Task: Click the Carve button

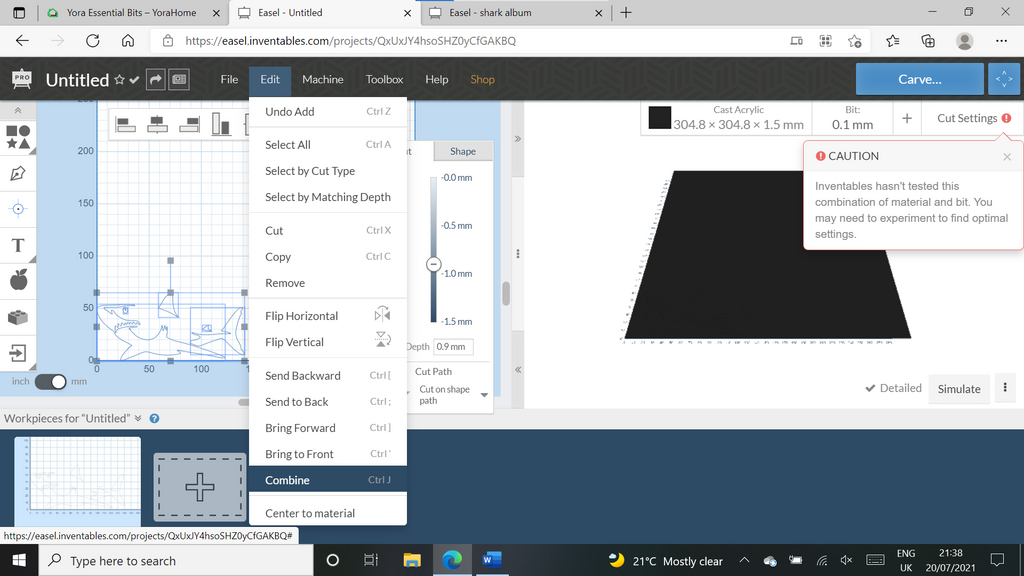Action: click(920, 79)
